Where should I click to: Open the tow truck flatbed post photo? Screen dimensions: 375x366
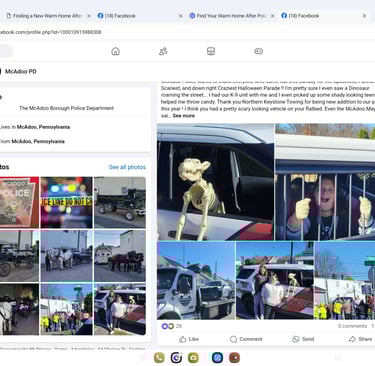pyautogui.click(x=196, y=280)
